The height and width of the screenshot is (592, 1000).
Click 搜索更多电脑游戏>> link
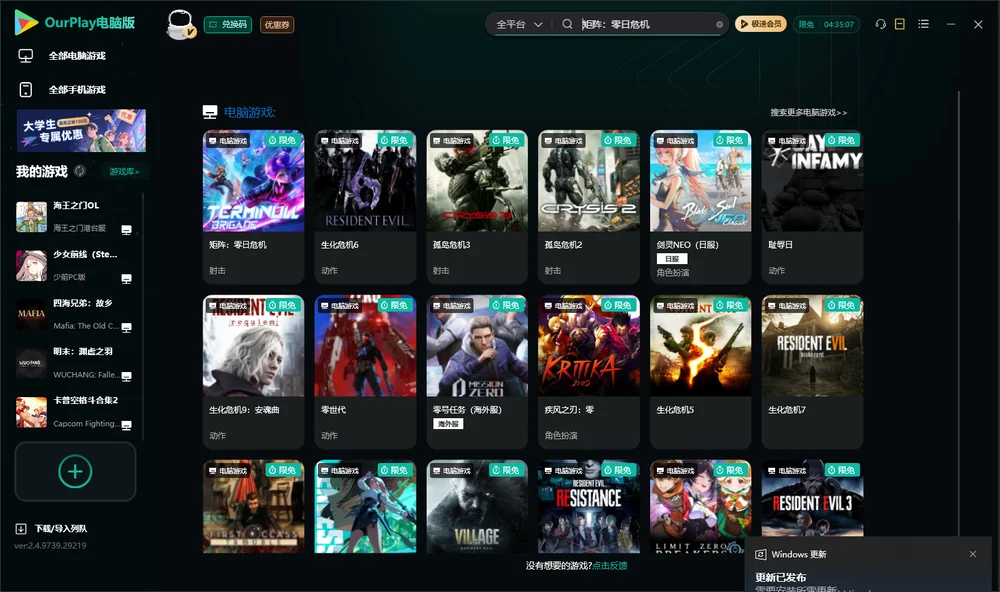pos(808,112)
